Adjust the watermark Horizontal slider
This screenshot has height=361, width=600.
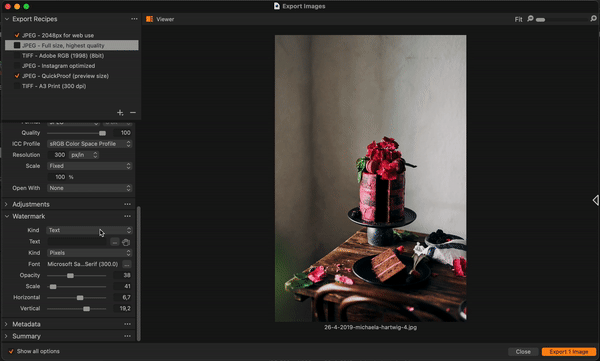80,298
